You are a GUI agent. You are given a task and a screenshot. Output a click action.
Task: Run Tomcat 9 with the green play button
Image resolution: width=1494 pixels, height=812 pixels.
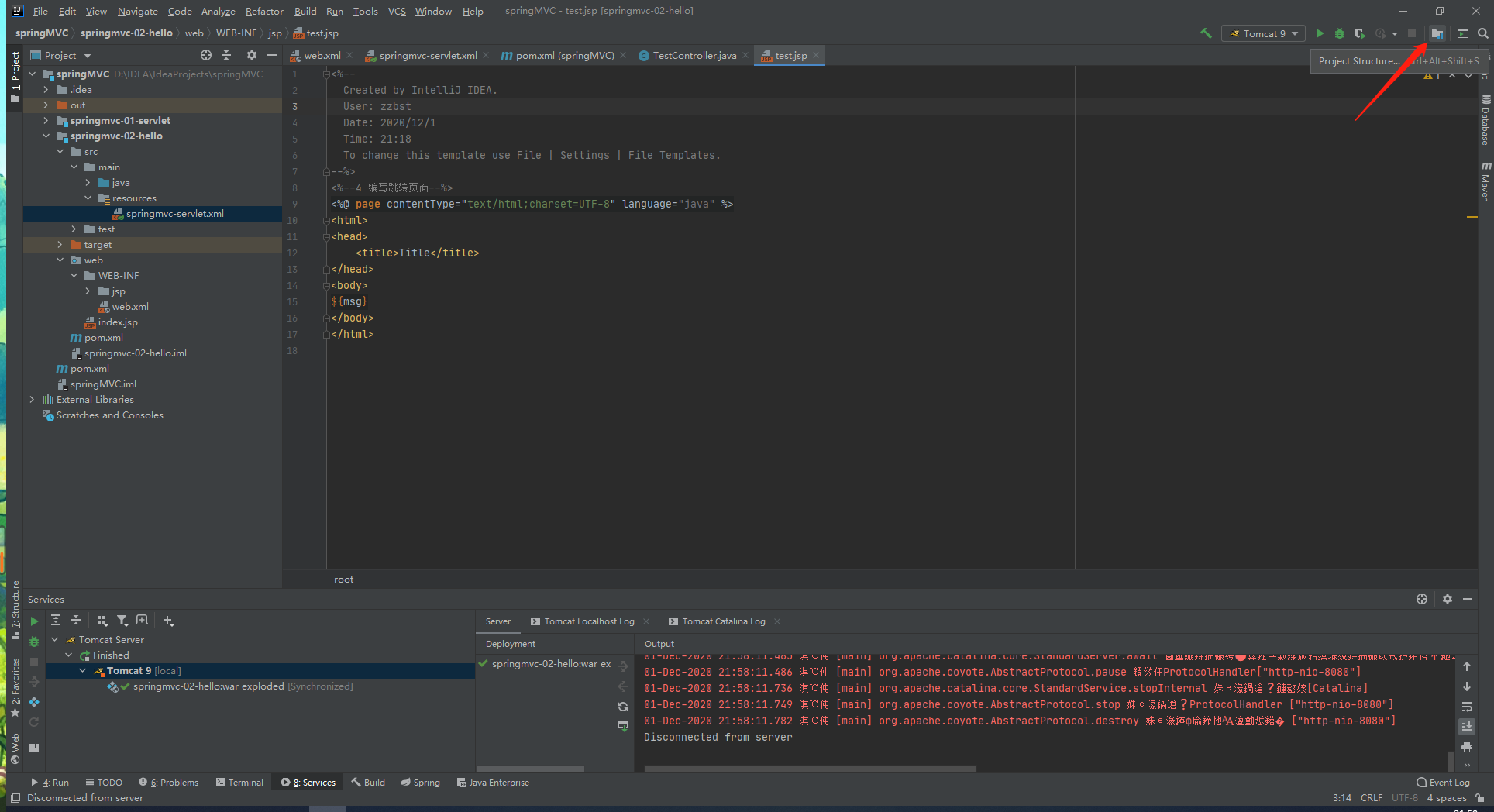[1320, 33]
